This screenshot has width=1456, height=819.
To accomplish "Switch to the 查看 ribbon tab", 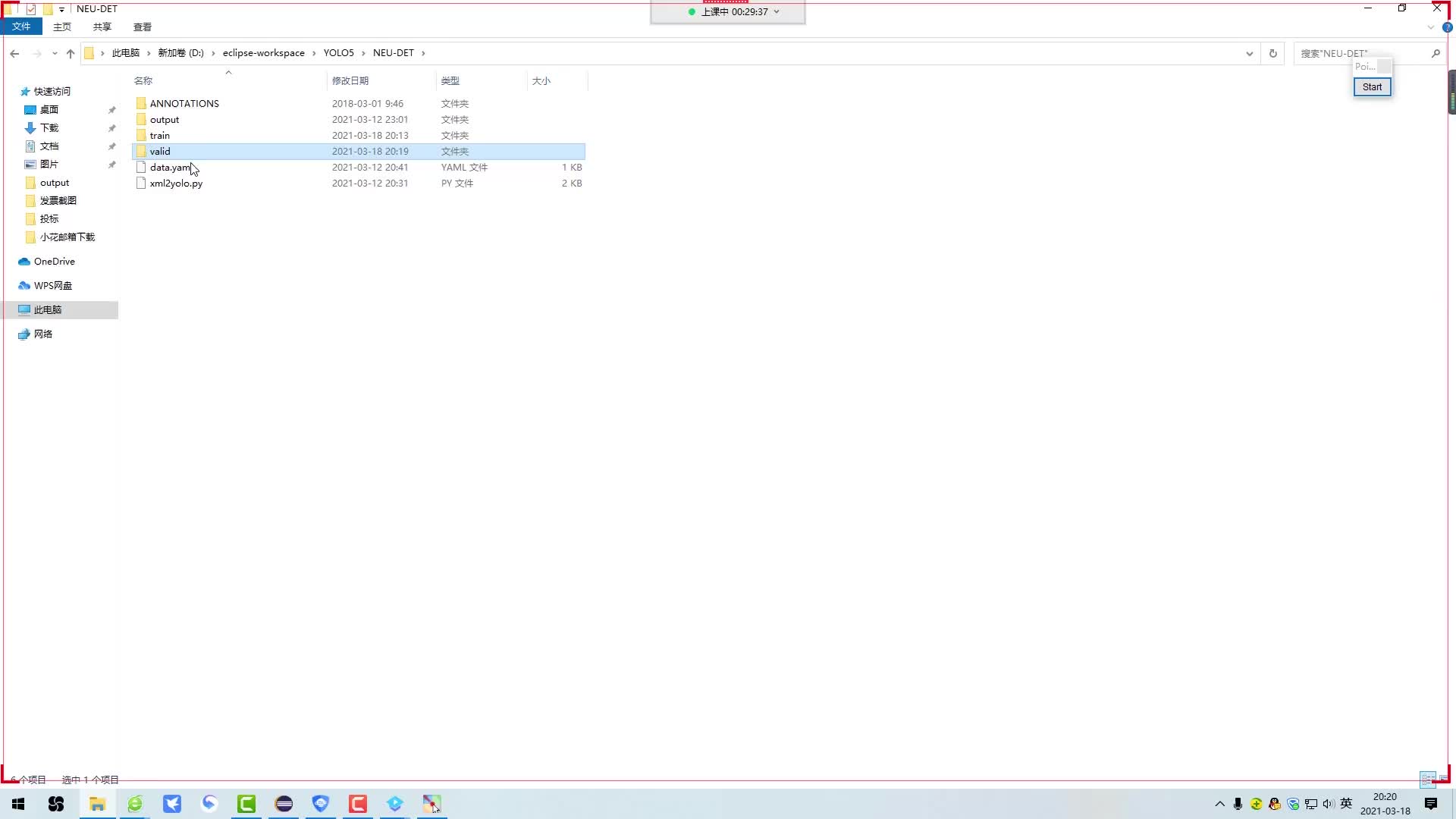I will point(143,27).
